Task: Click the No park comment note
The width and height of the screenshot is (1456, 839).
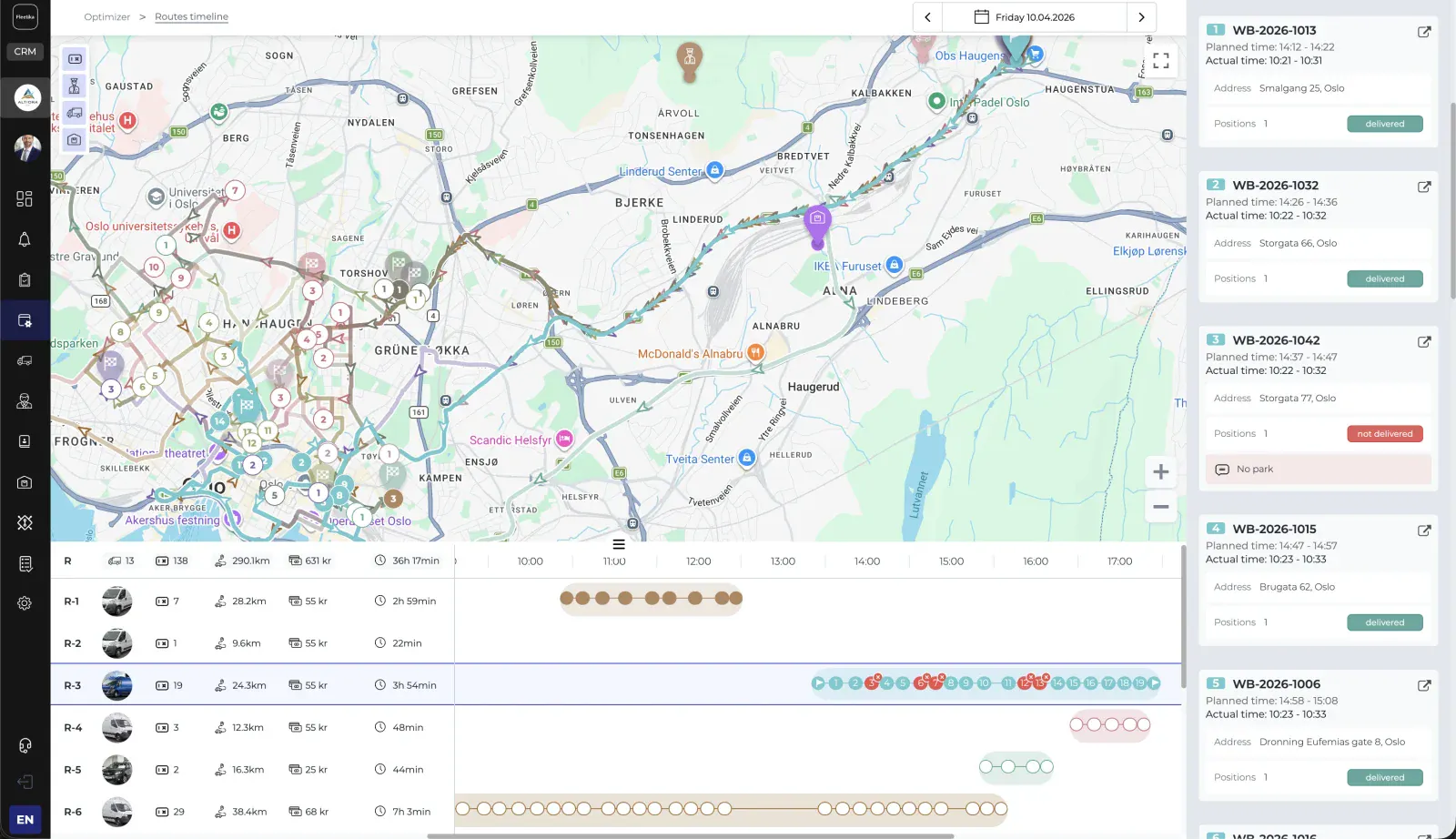Action: [x=1318, y=470]
